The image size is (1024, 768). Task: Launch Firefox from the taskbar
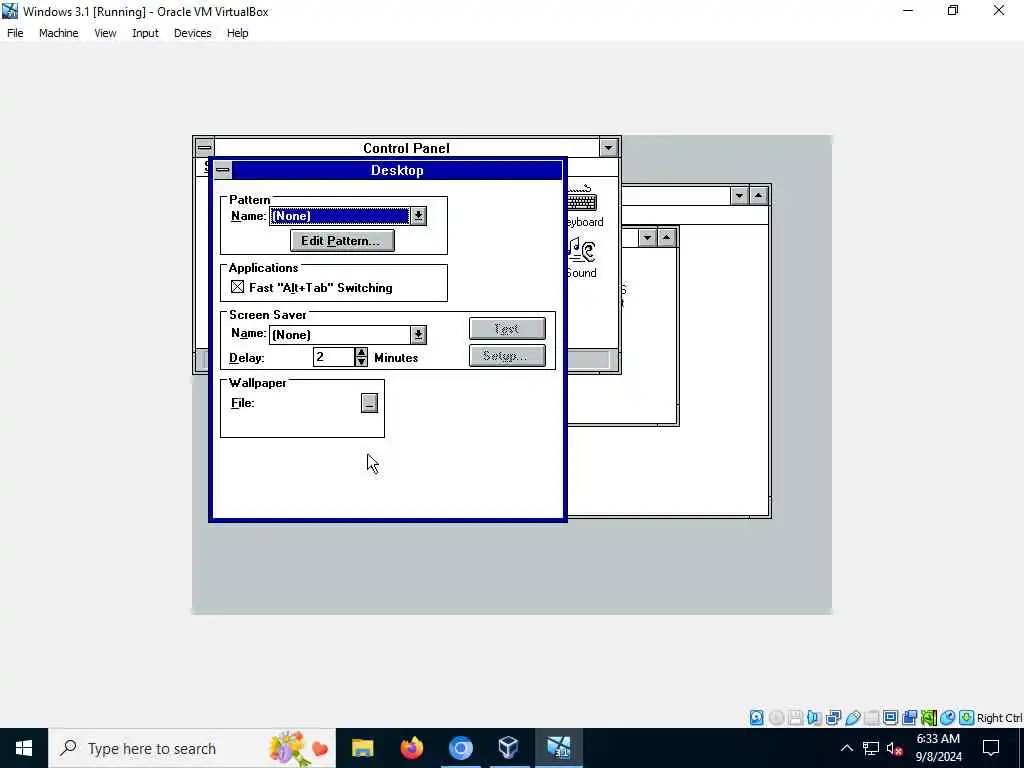(x=411, y=748)
